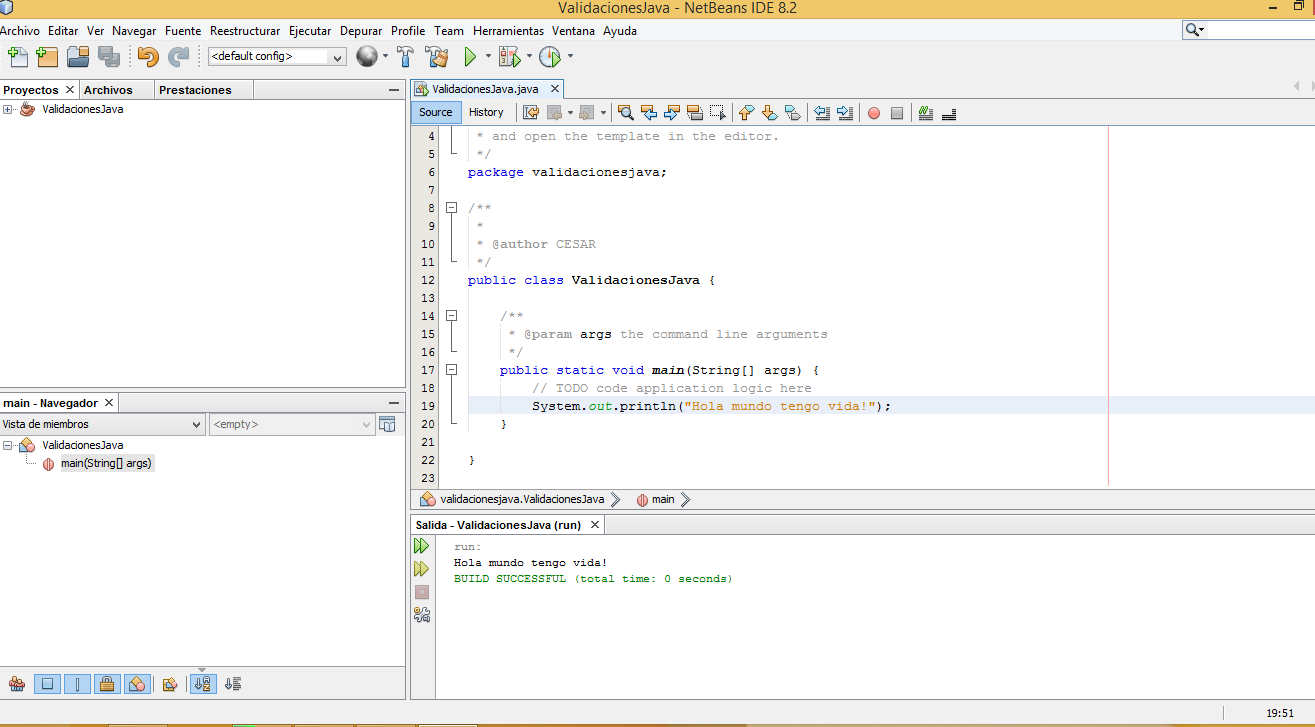Click the Save All icon
1315x727 pixels.
[108, 57]
